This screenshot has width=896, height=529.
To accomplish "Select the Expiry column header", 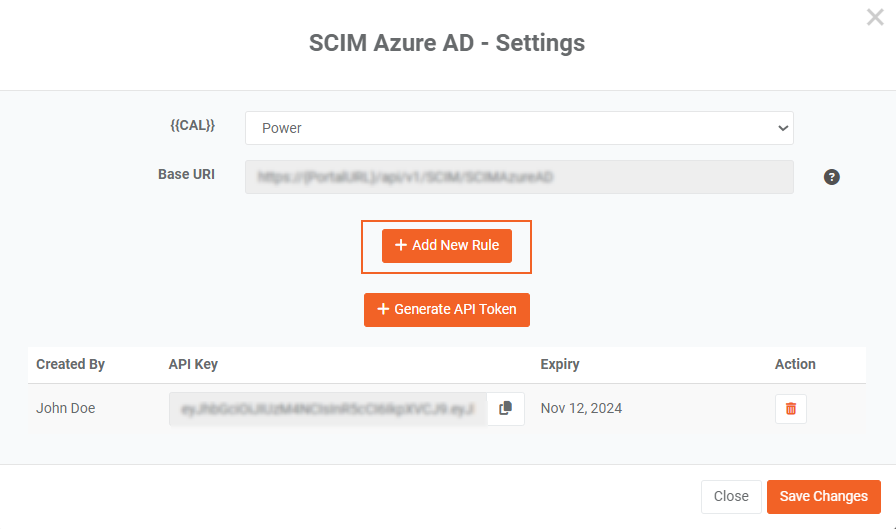I will 559,364.
